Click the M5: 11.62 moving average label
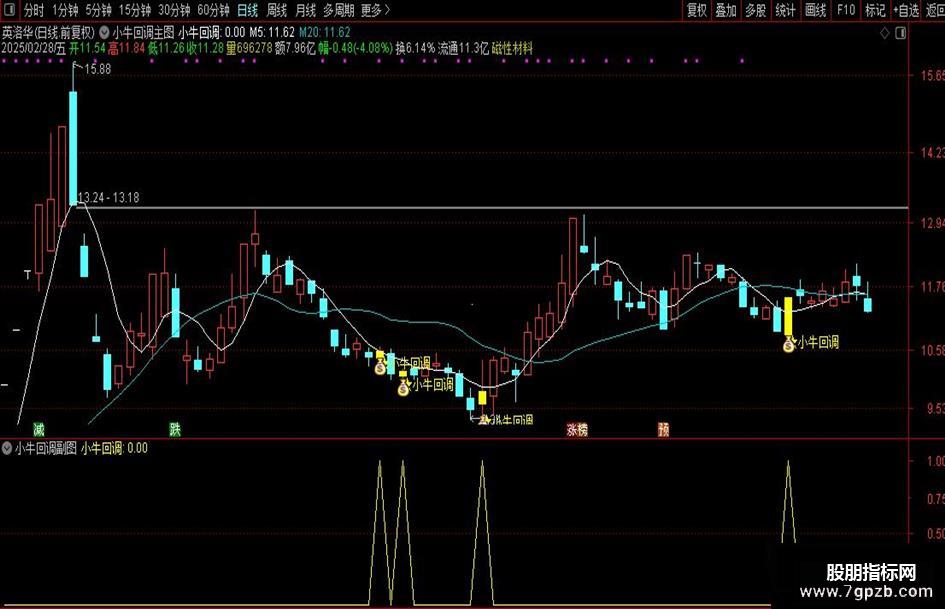 272,33
